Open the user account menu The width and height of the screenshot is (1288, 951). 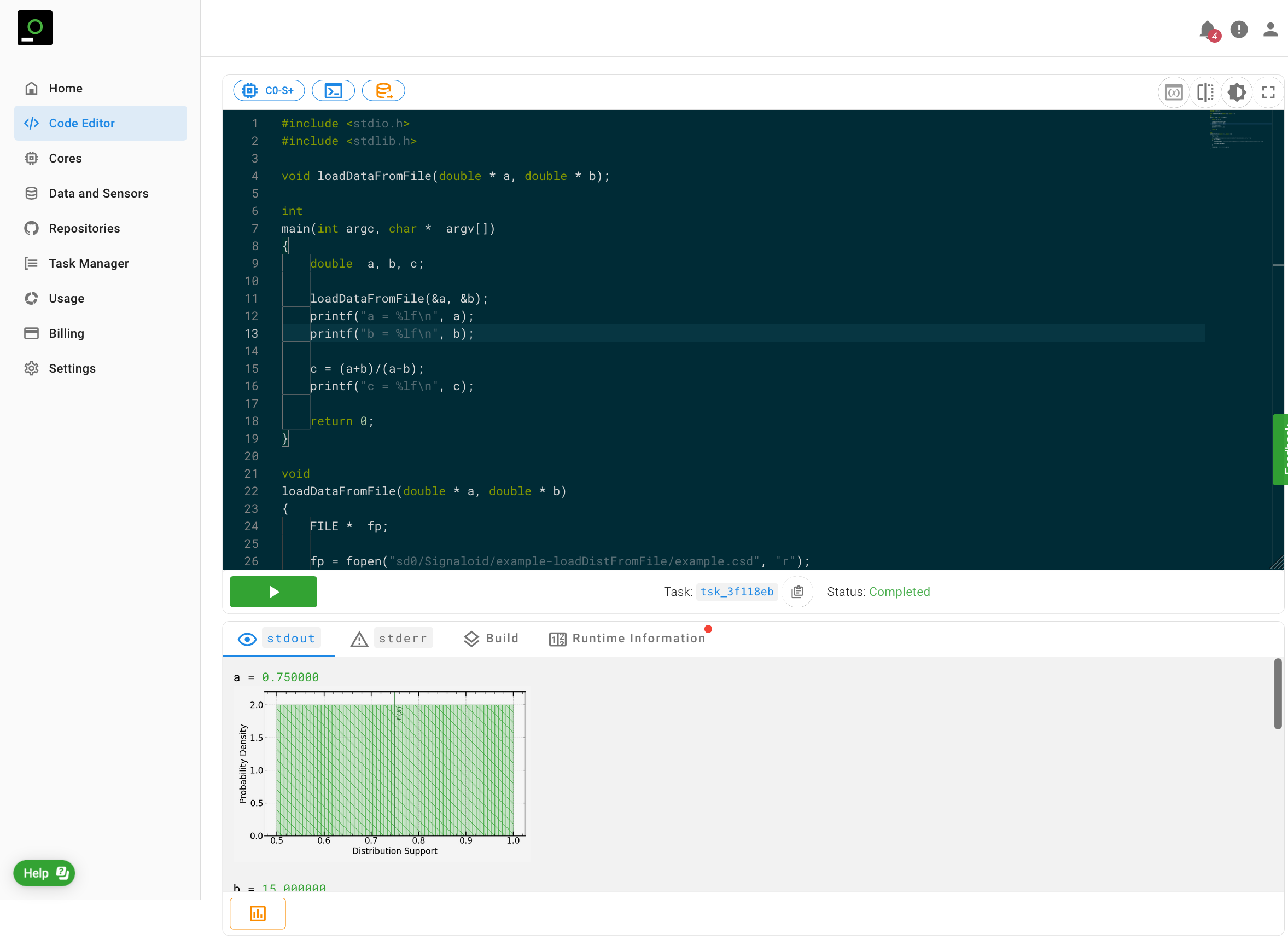coord(1269,30)
